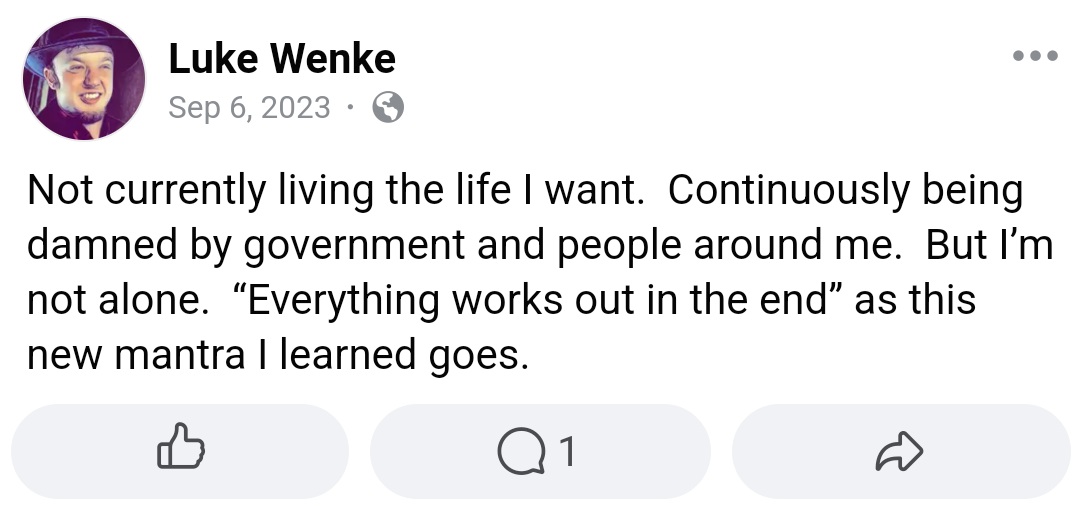Screen dimensions: 1080x510
Task: Click the share arrow icon
Action: (899, 453)
